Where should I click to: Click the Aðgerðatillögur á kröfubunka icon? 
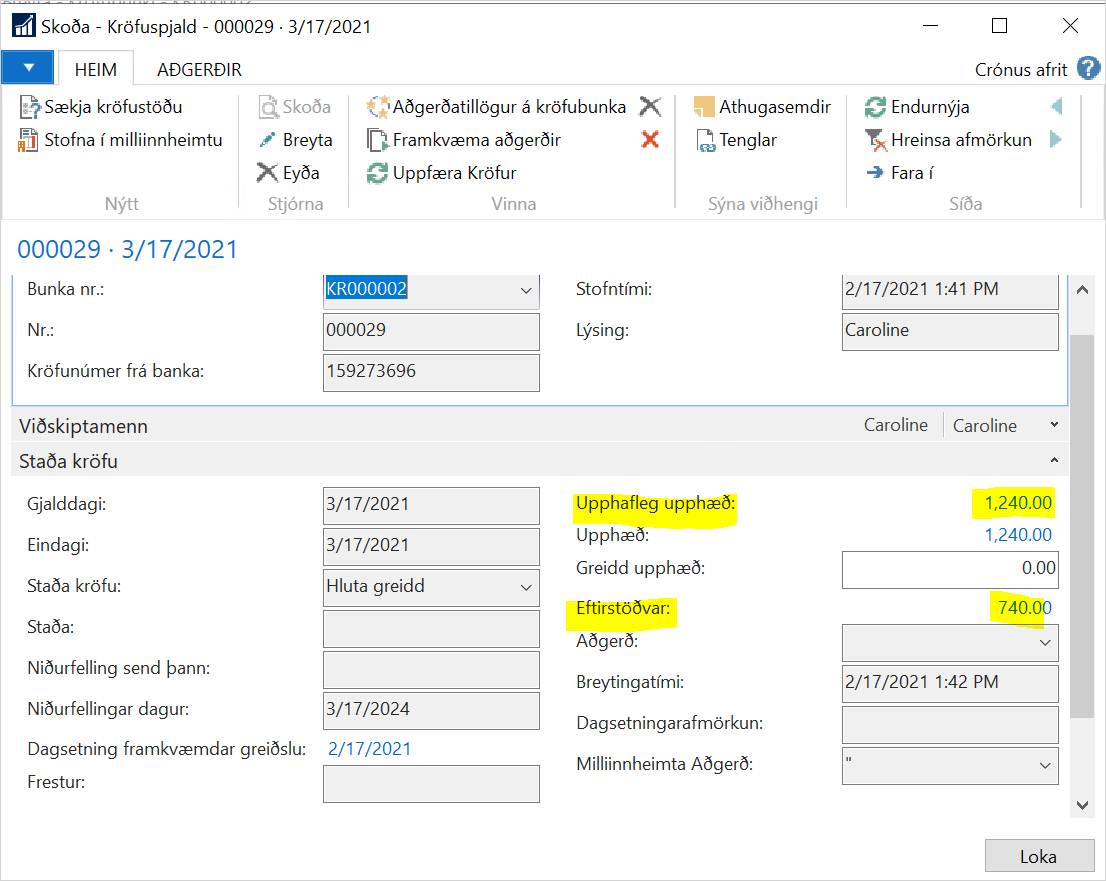(378, 106)
